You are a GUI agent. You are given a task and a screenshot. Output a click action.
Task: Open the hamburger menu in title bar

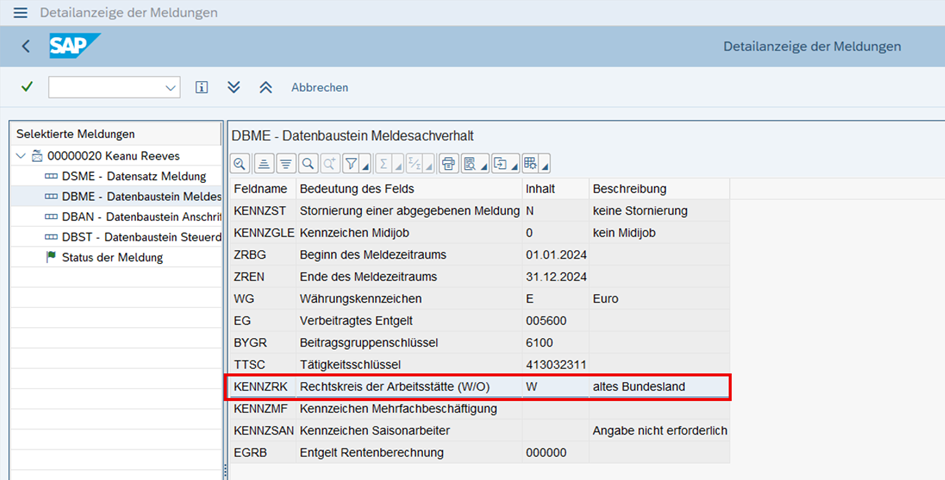point(20,13)
